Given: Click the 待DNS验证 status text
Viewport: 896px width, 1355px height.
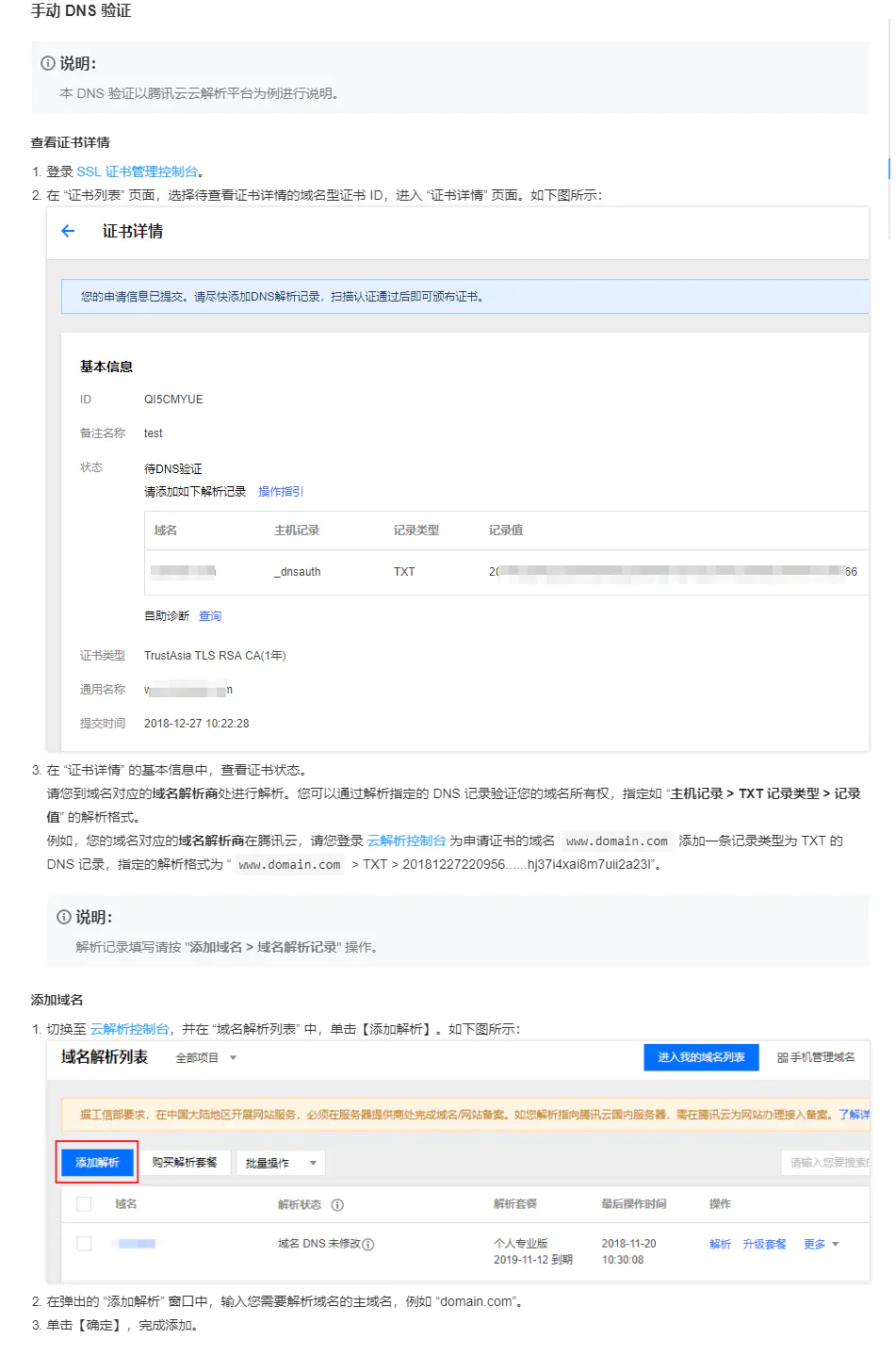Looking at the screenshot, I should point(173,469).
